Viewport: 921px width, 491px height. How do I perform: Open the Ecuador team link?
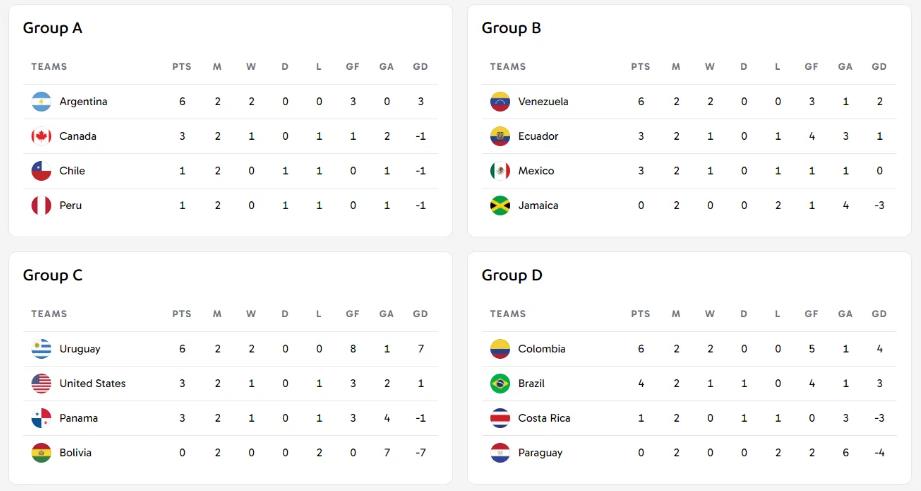pos(538,136)
